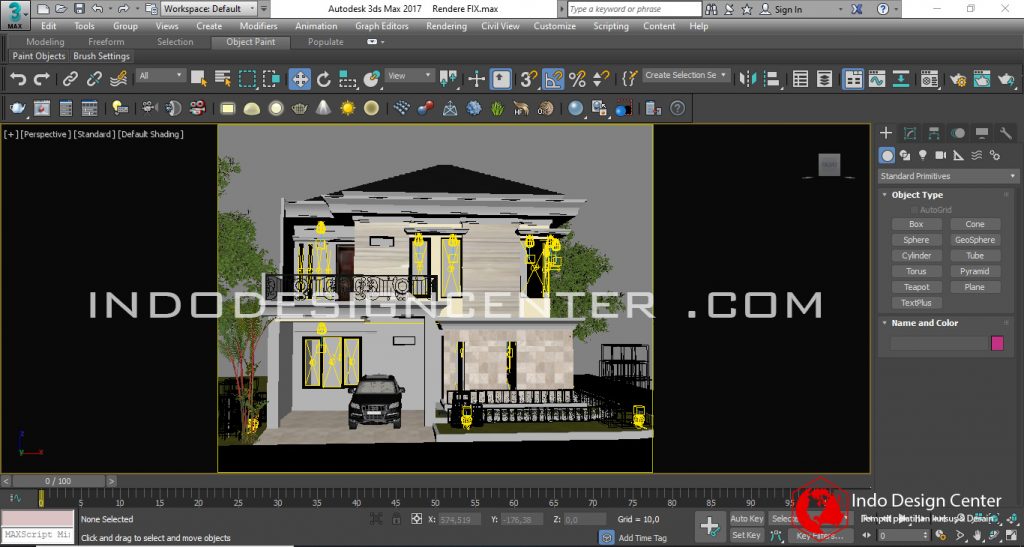1024x547 pixels.
Task: Switch to the Populate ribbon tab
Action: (x=326, y=42)
